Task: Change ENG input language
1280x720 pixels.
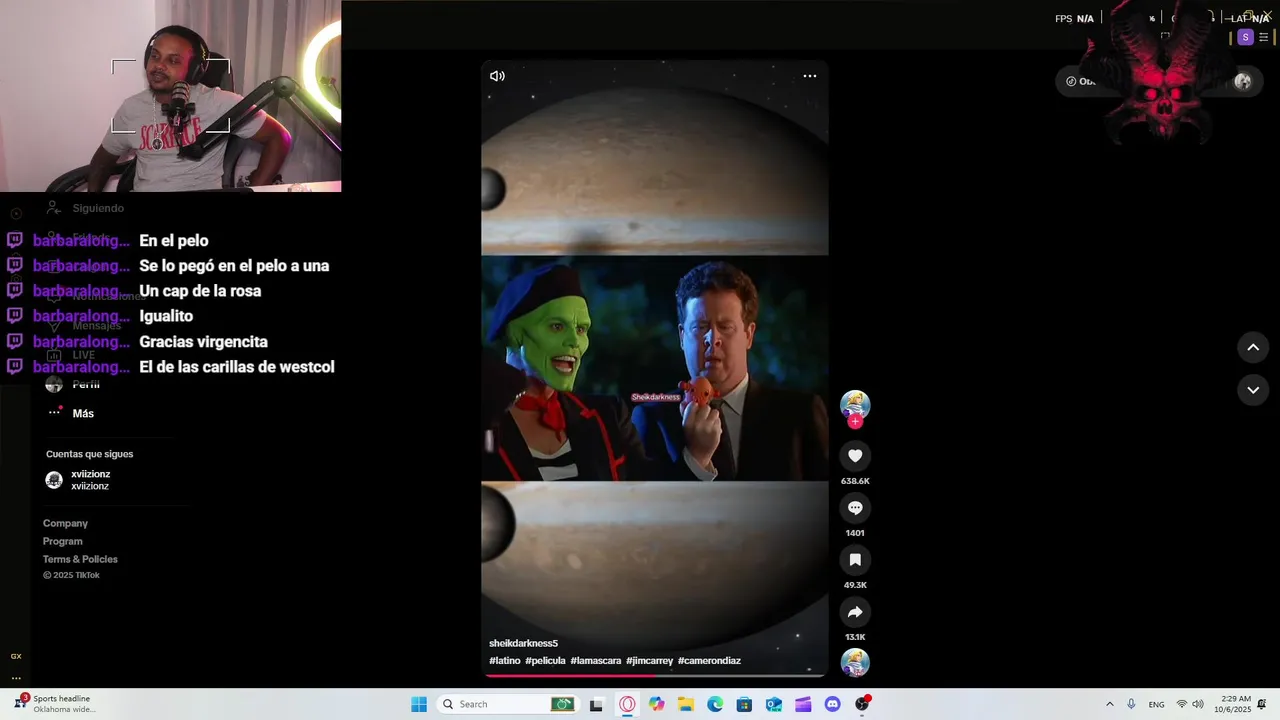Action: (x=1156, y=704)
